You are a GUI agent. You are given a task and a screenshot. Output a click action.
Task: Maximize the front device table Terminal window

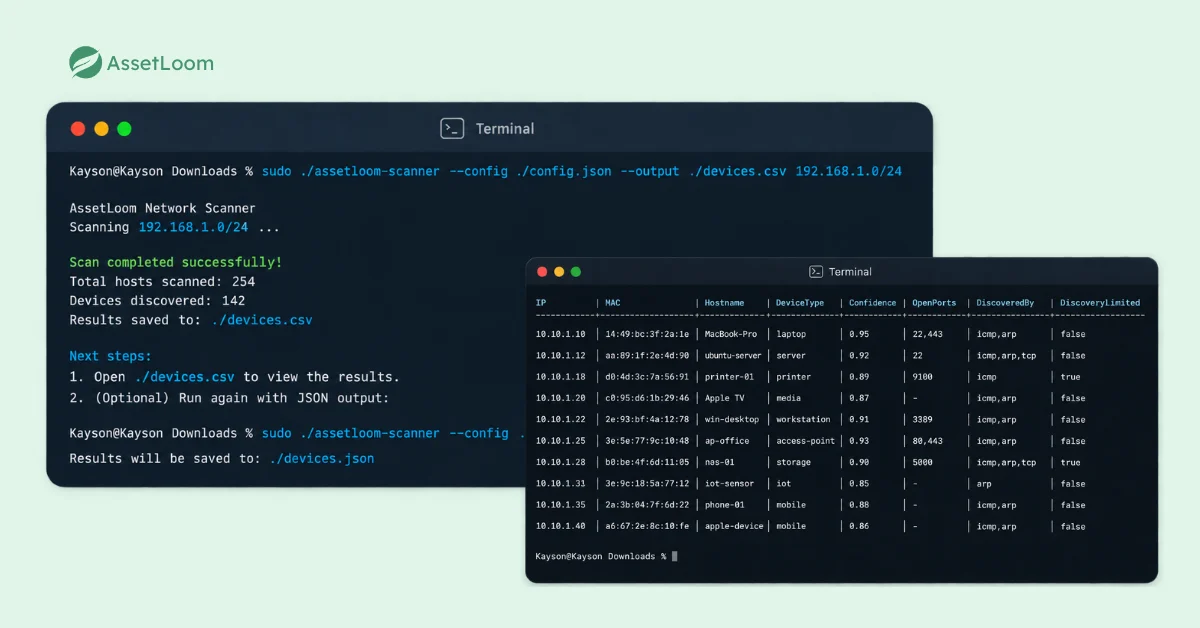point(576,272)
